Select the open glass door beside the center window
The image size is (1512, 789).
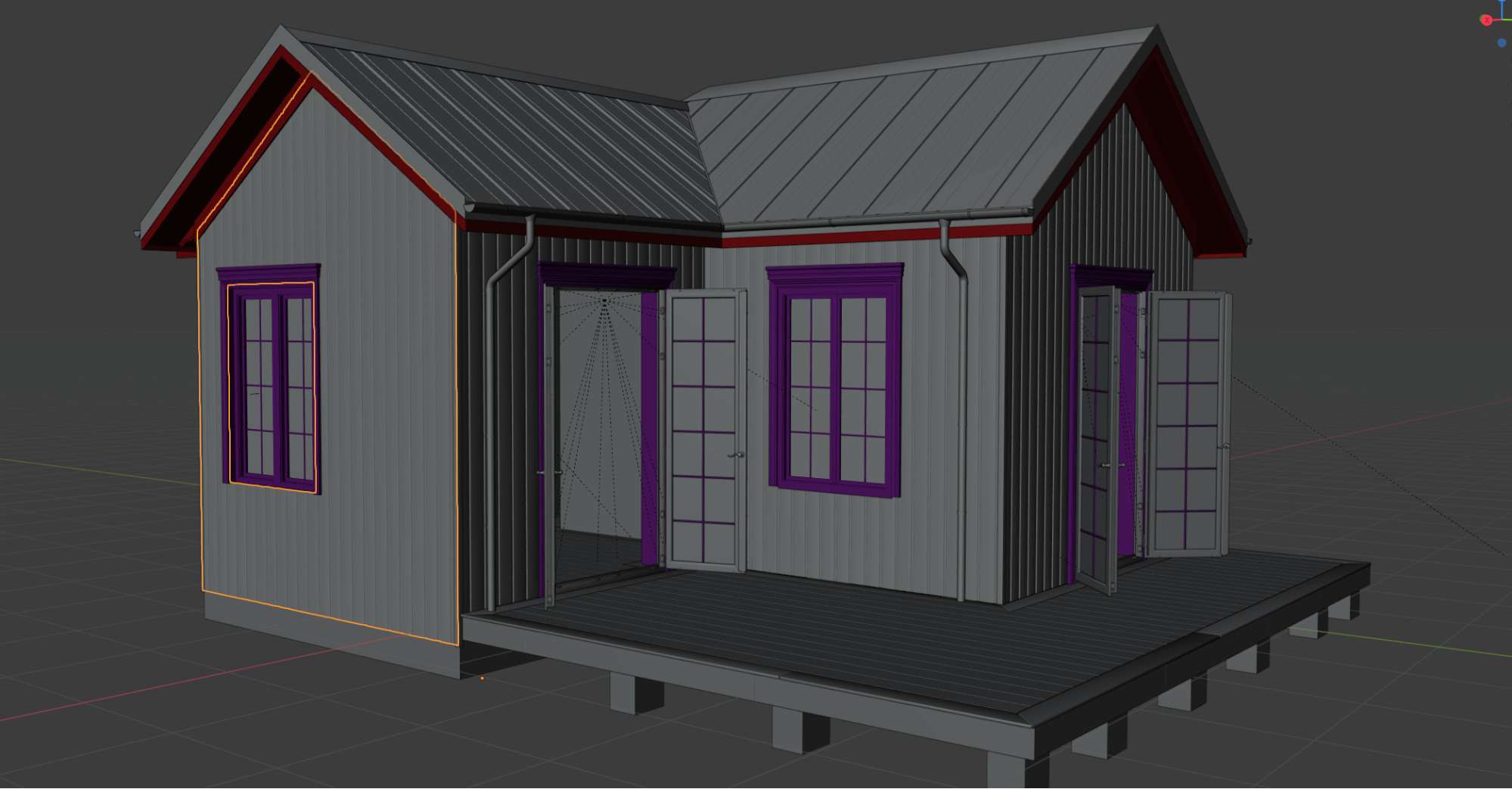click(x=704, y=429)
